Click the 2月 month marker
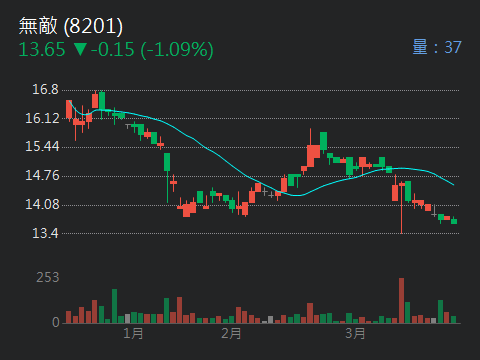 (x=231, y=333)
